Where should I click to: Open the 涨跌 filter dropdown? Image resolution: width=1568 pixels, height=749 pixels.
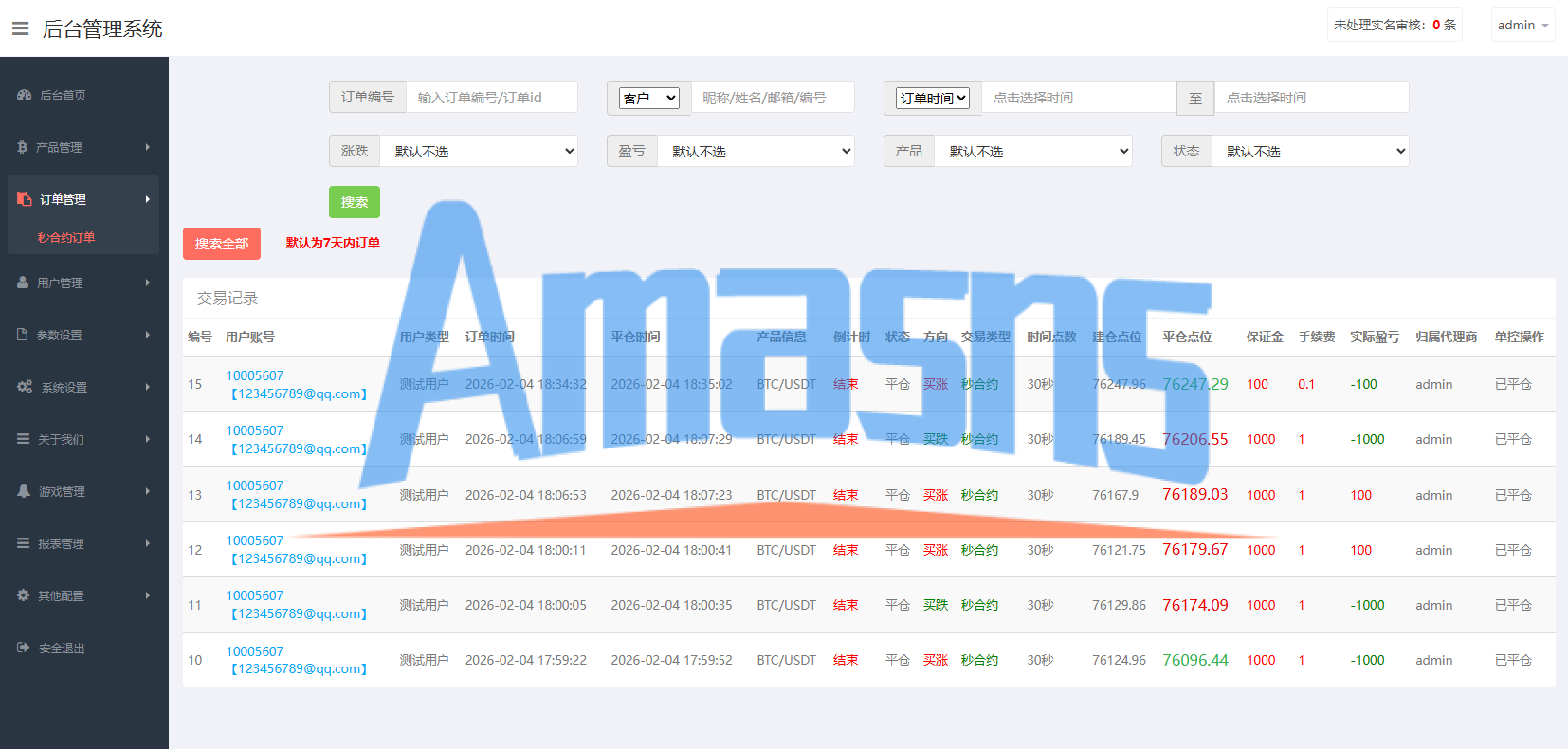[x=479, y=151]
